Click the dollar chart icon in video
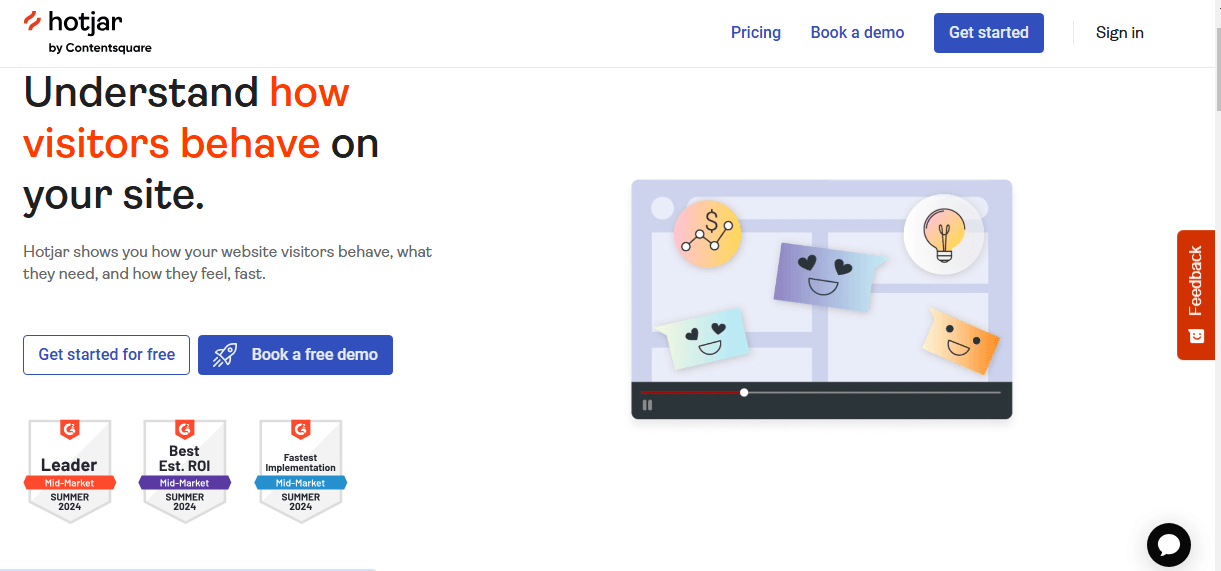Image resolution: width=1221 pixels, height=571 pixels. 708,232
